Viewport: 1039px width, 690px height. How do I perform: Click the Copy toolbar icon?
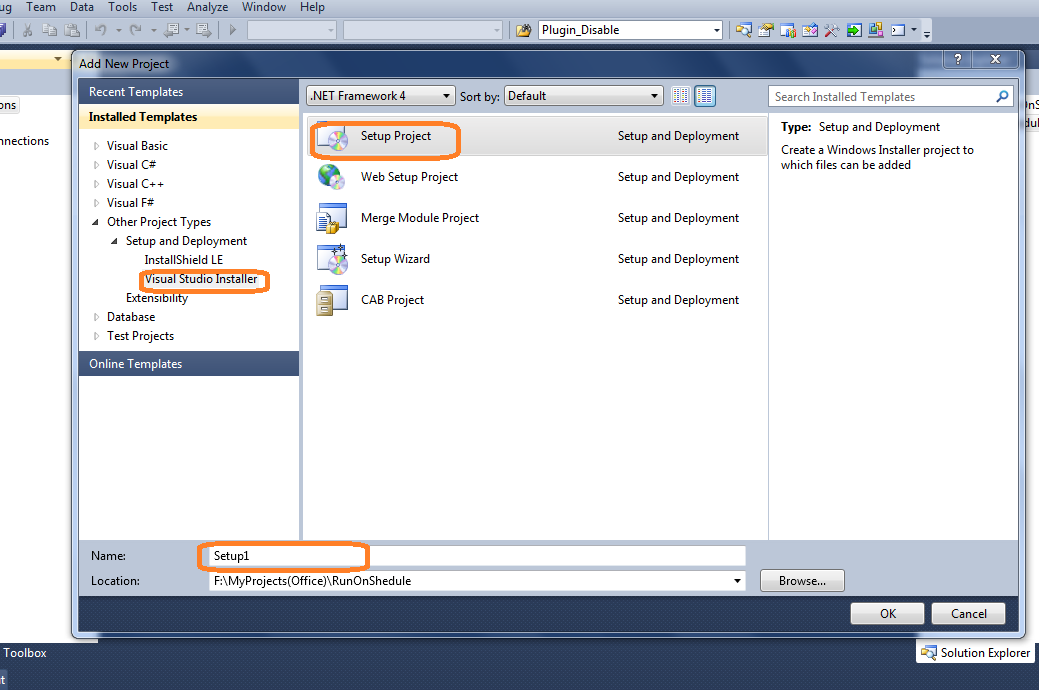pos(49,30)
